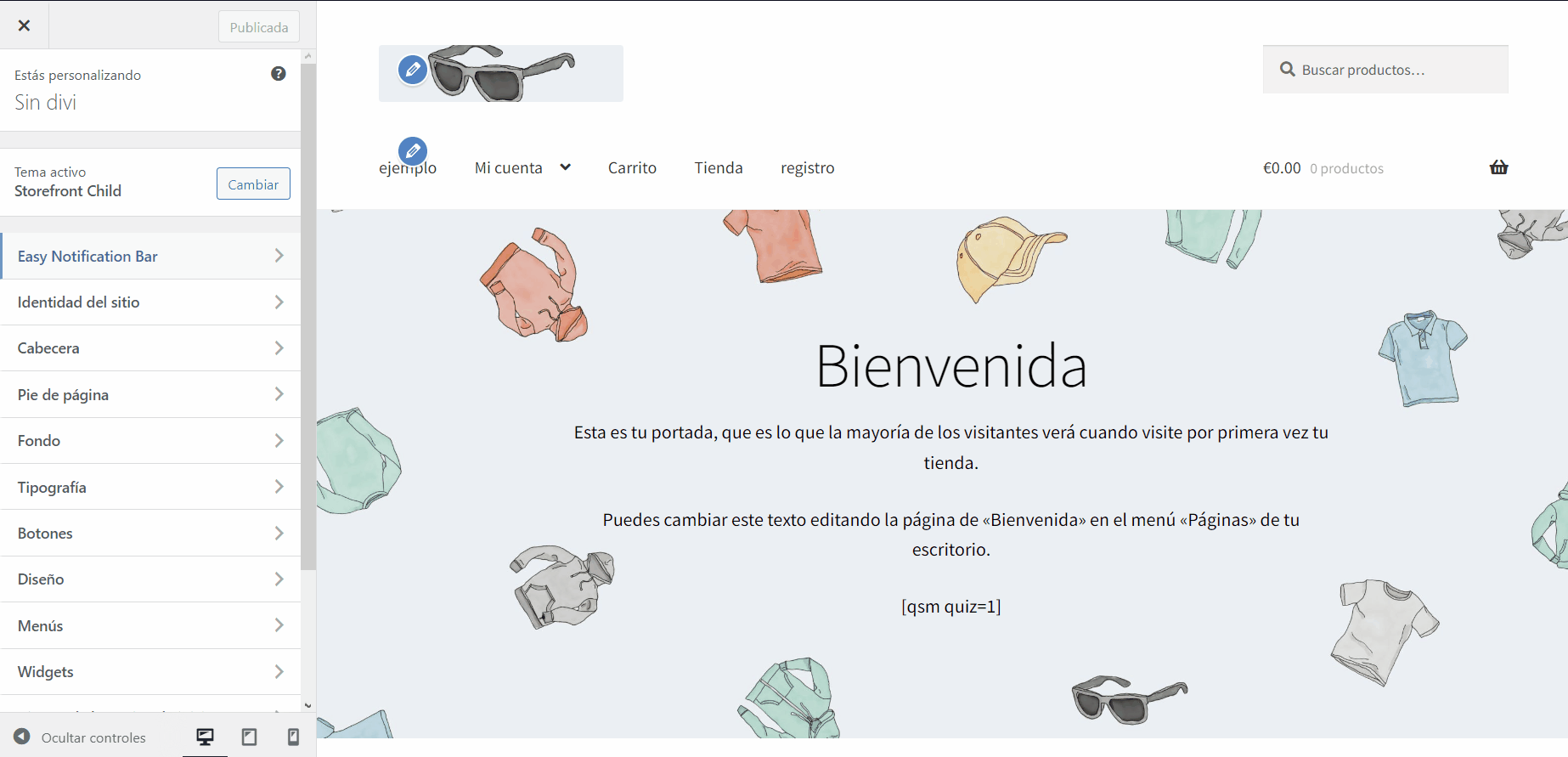Switch to mobile preview mode
Screen dimensions: 1568x757
(293, 737)
